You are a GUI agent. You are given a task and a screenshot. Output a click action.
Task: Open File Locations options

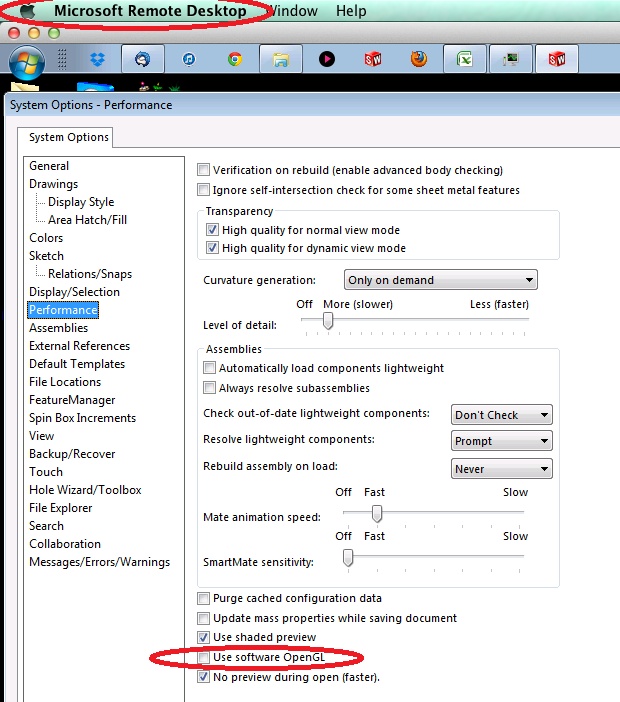65,382
